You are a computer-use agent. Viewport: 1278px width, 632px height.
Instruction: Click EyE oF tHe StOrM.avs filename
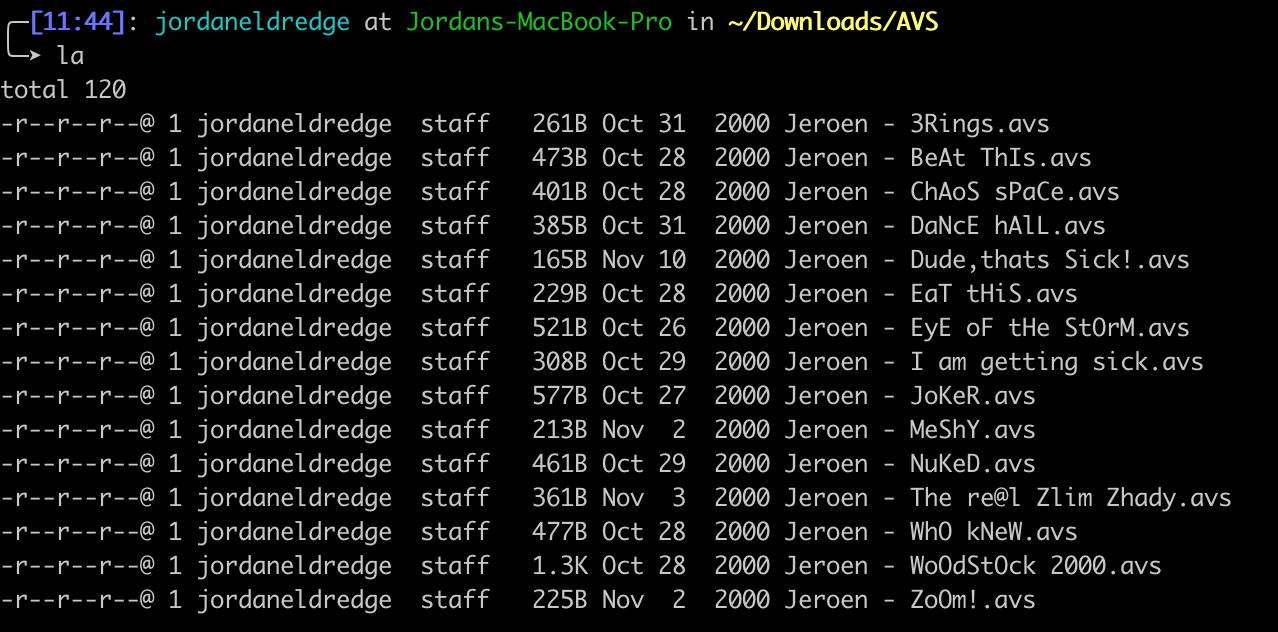click(1050, 328)
